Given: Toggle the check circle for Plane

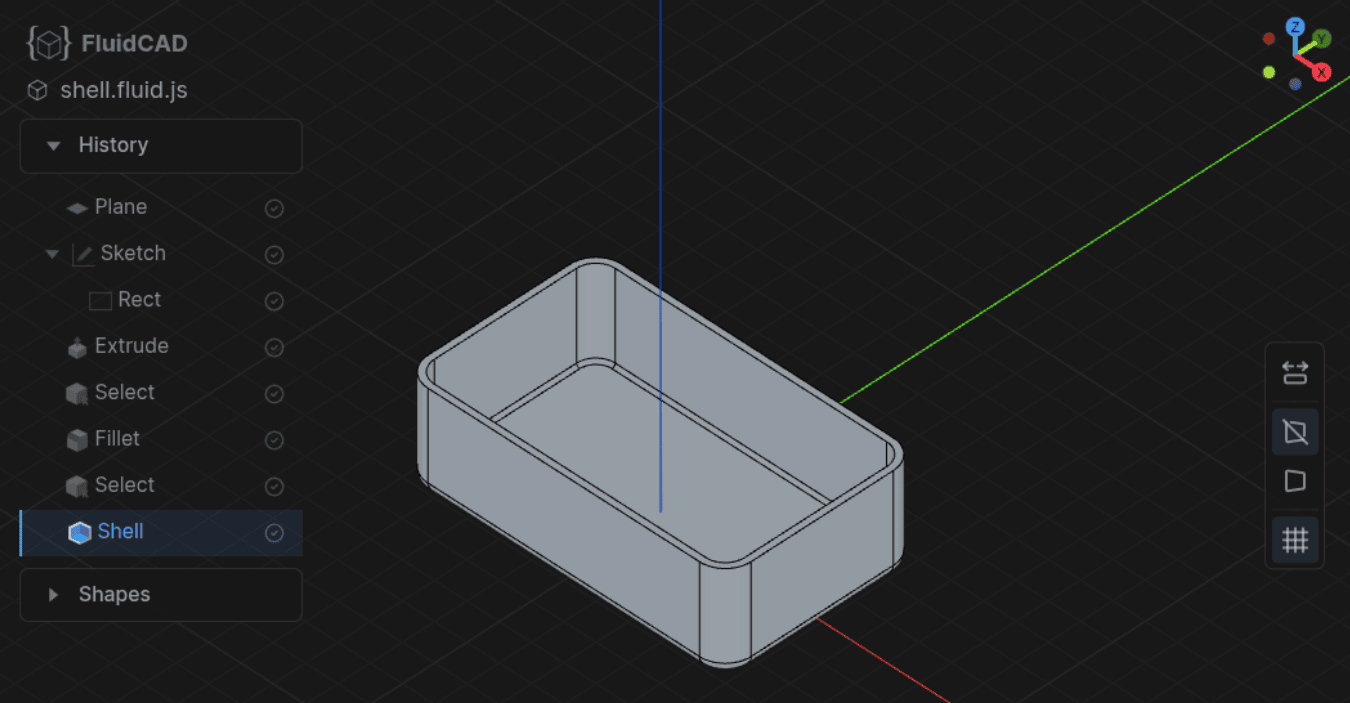Looking at the screenshot, I should (274, 208).
